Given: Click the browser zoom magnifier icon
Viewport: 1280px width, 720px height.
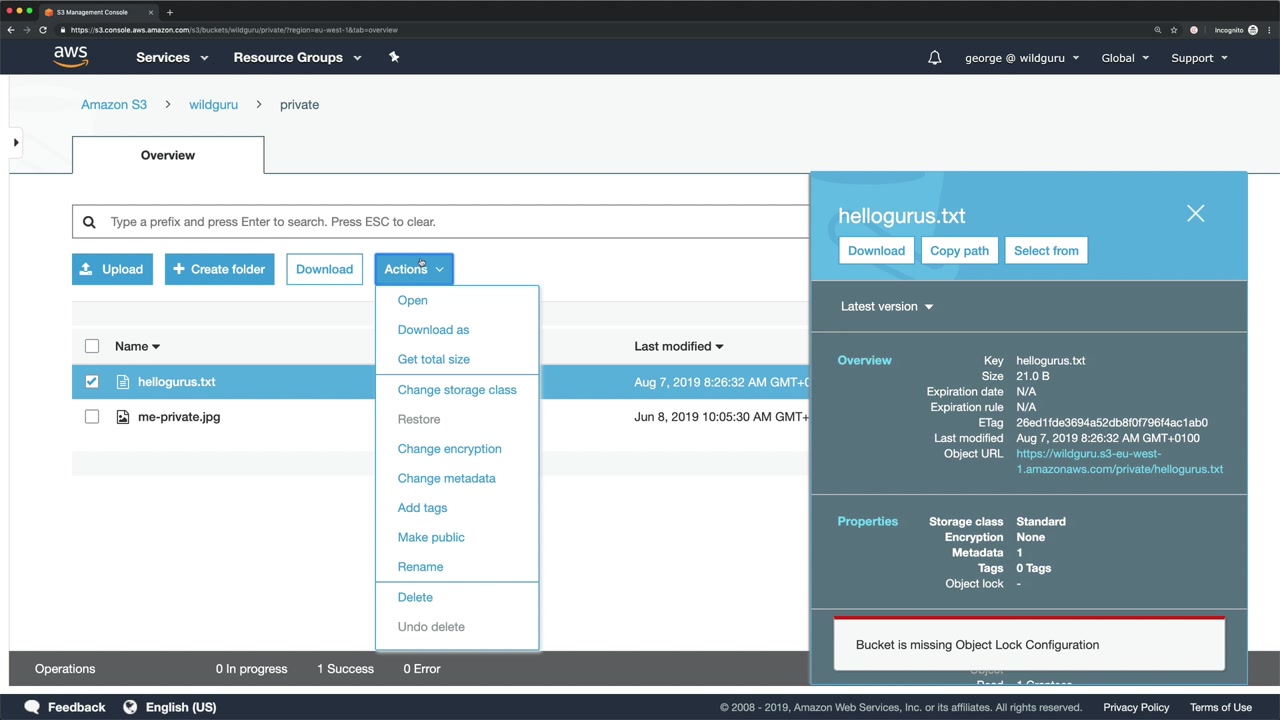Looking at the screenshot, I should (x=1158, y=30).
